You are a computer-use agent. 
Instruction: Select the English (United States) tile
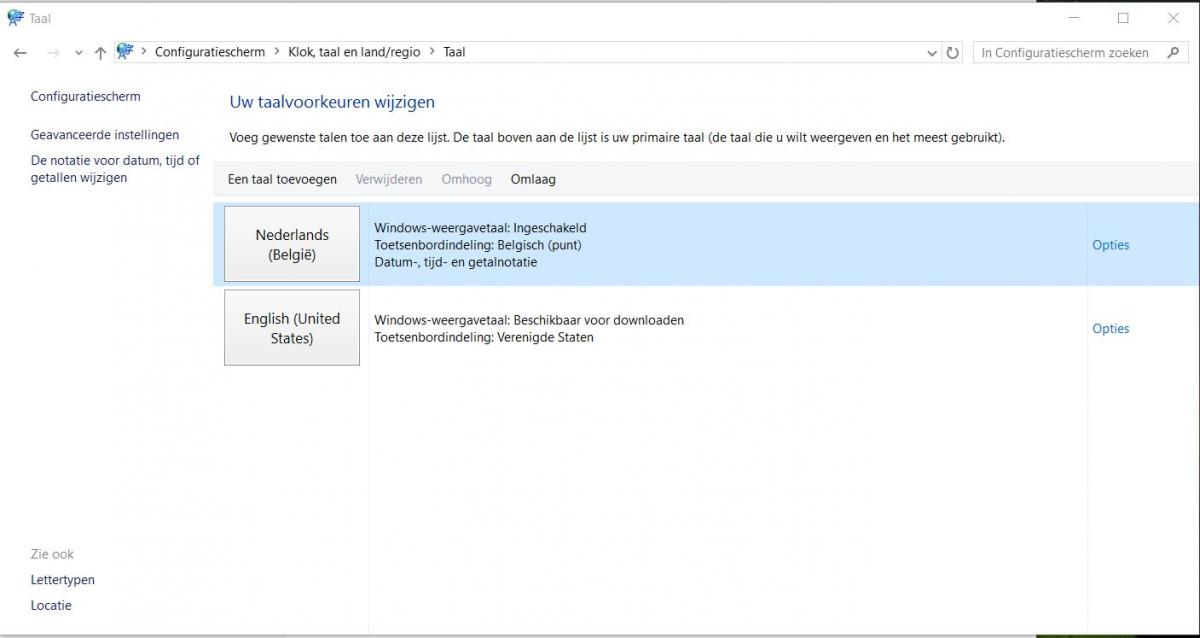tap(292, 328)
